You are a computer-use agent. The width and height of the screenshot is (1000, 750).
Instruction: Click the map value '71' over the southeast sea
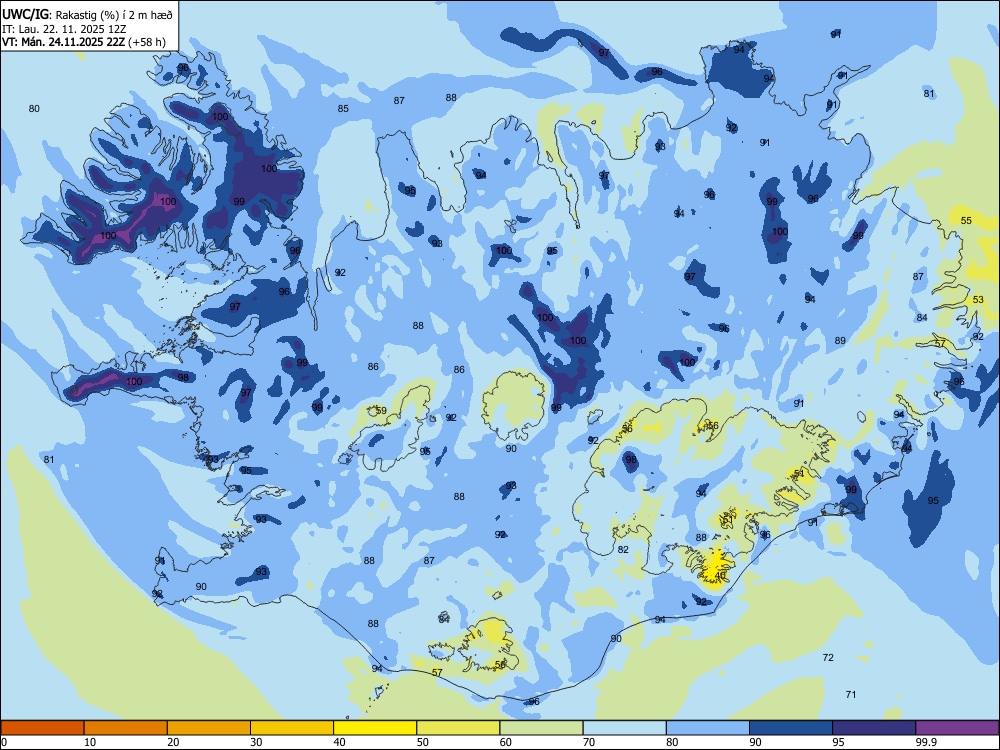850,694
